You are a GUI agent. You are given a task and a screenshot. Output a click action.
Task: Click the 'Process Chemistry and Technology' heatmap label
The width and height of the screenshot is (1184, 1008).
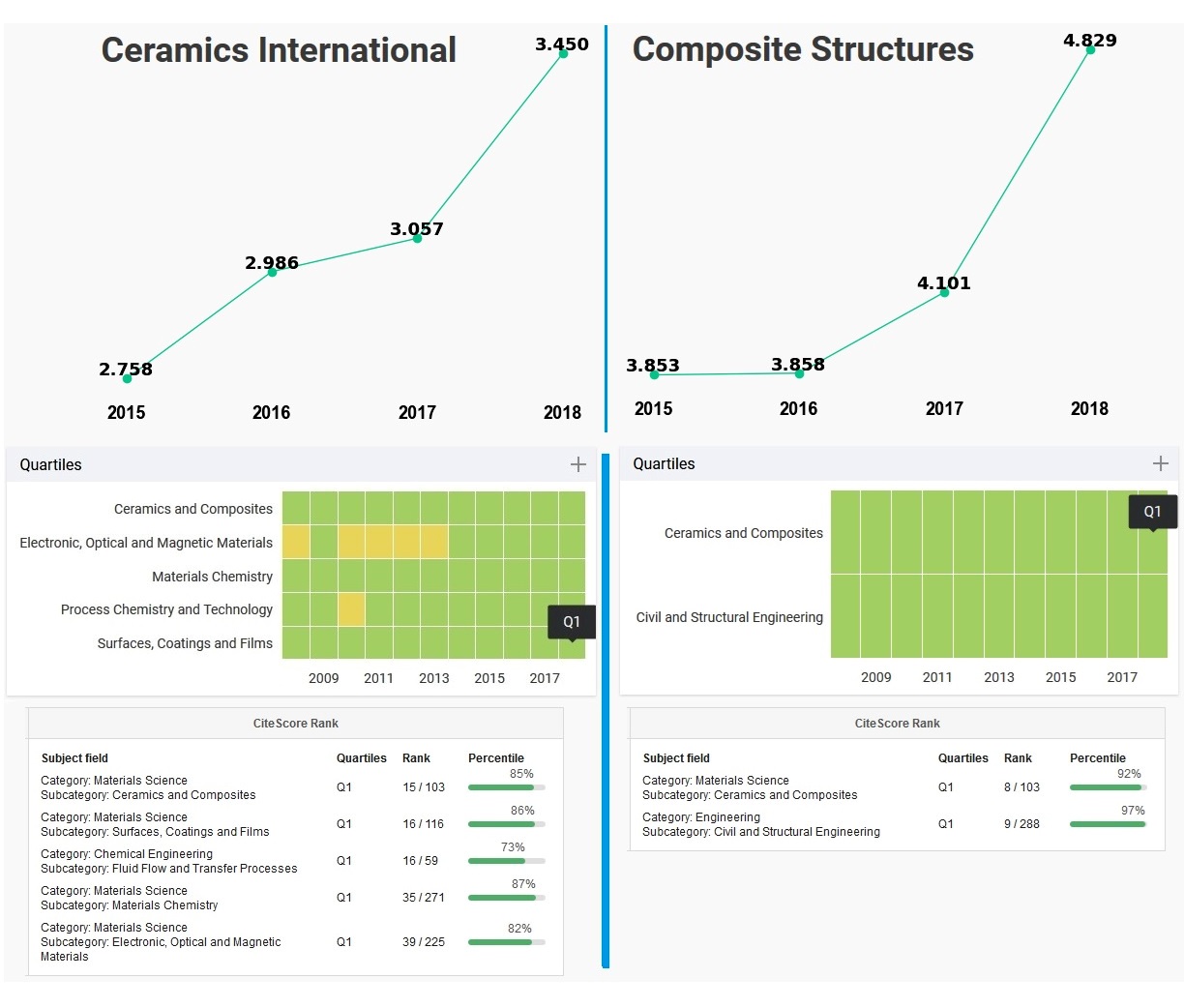coord(166,609)
